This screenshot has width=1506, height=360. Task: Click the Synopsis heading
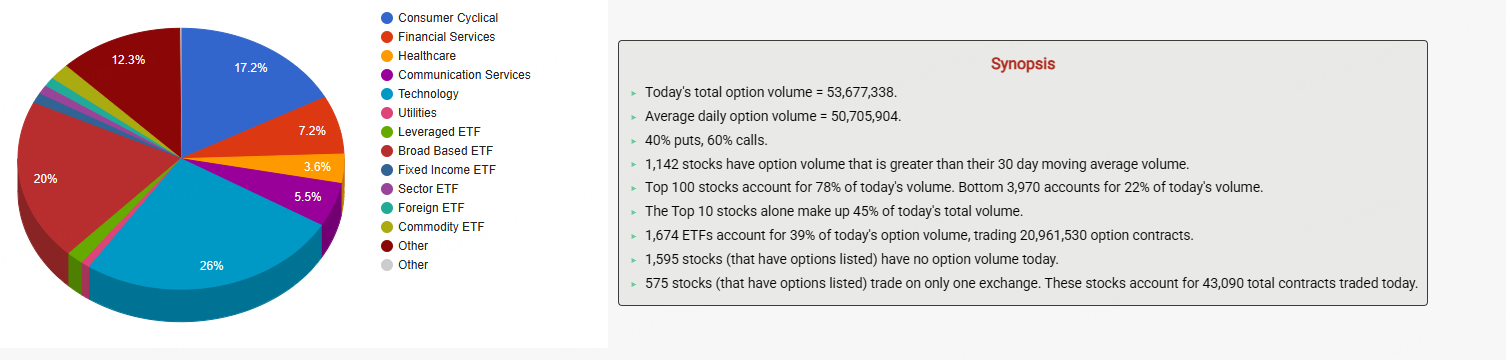point(1023,64)
